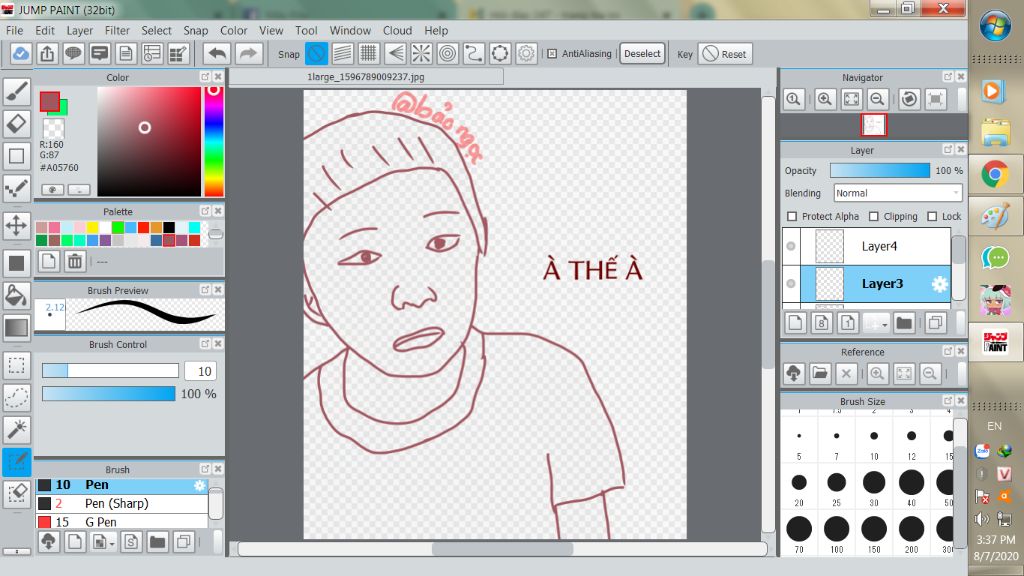The image size is (1024, 576).
Task: Select the Brush tool in left toolbar
Action: pyautogui.click(x=17, y=92)
